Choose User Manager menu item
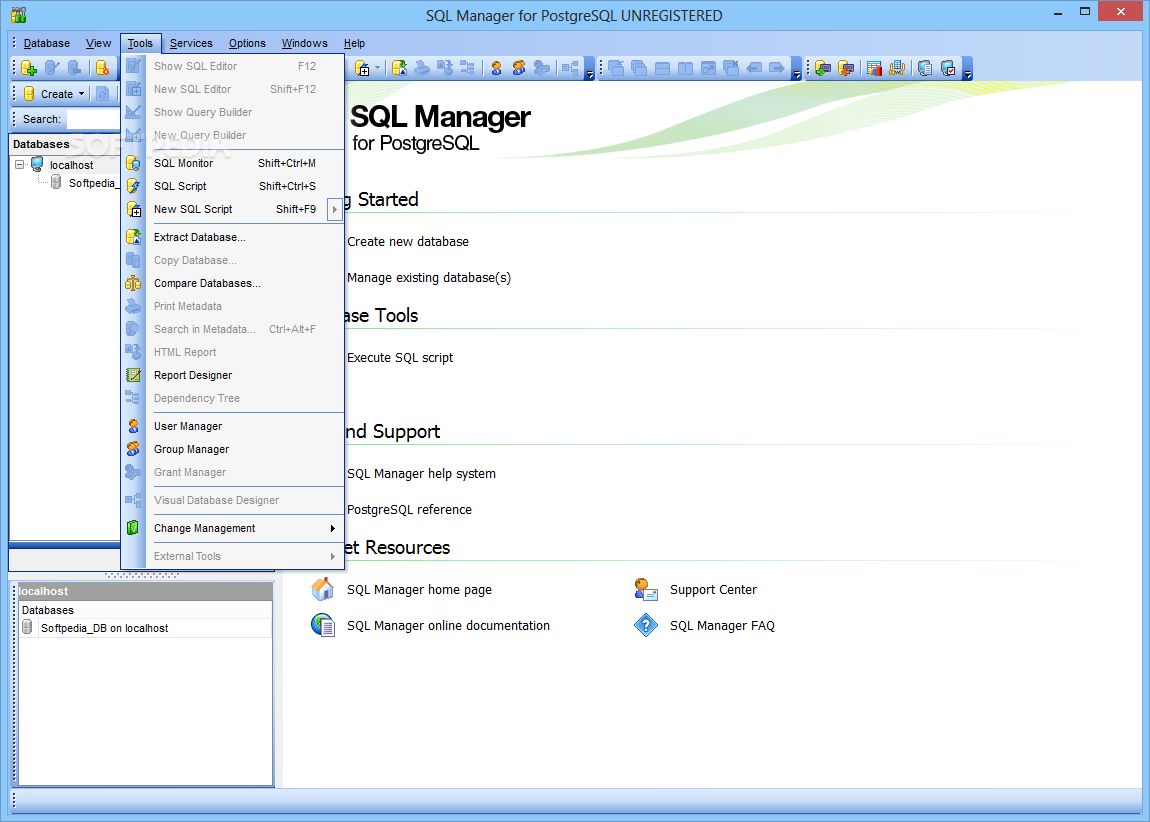 (x=232, y=427)
